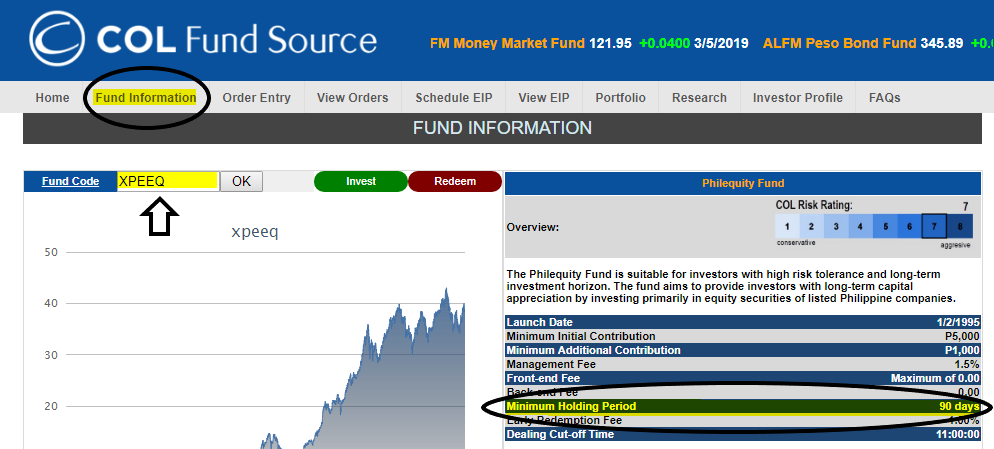
Task: Click the Dealing Cut-off Time row
Action: 743,434
